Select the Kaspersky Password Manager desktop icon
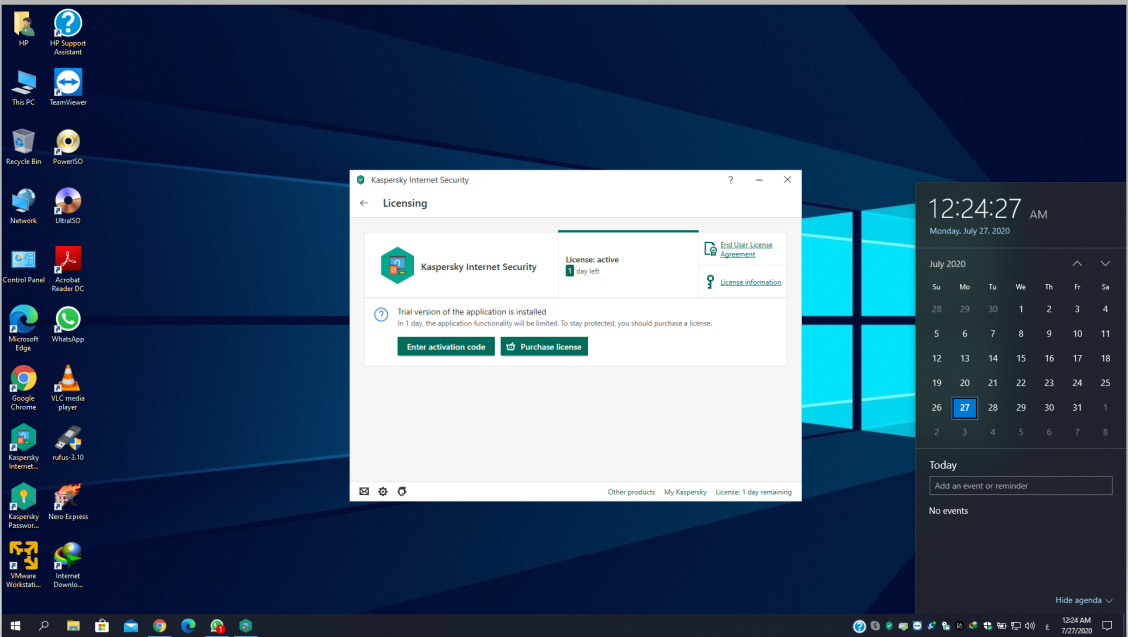The width and height of the screenshot is (1128, 637). coord(24,506)
